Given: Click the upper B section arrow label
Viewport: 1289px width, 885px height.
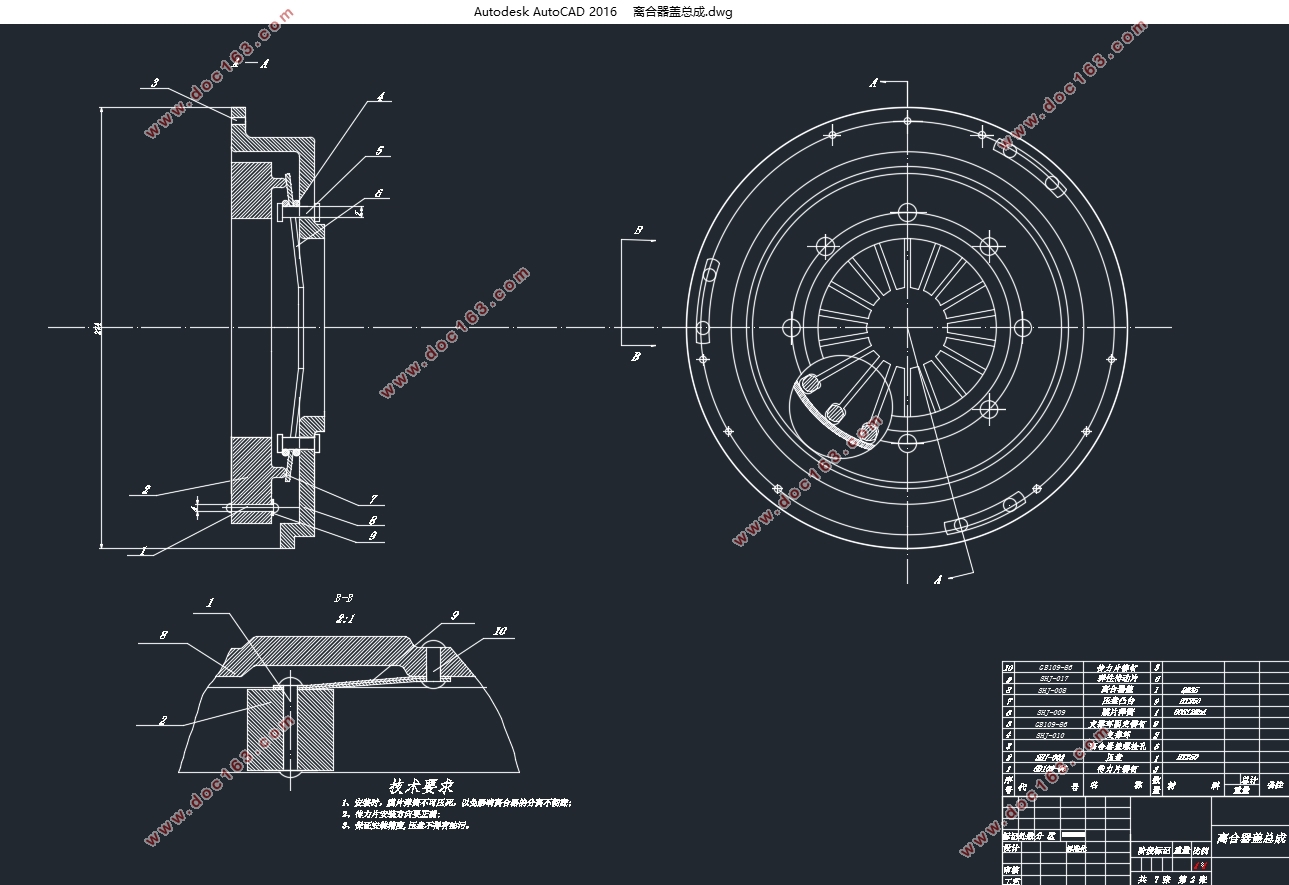Looking at the screenshot, I should click(636, 230).
